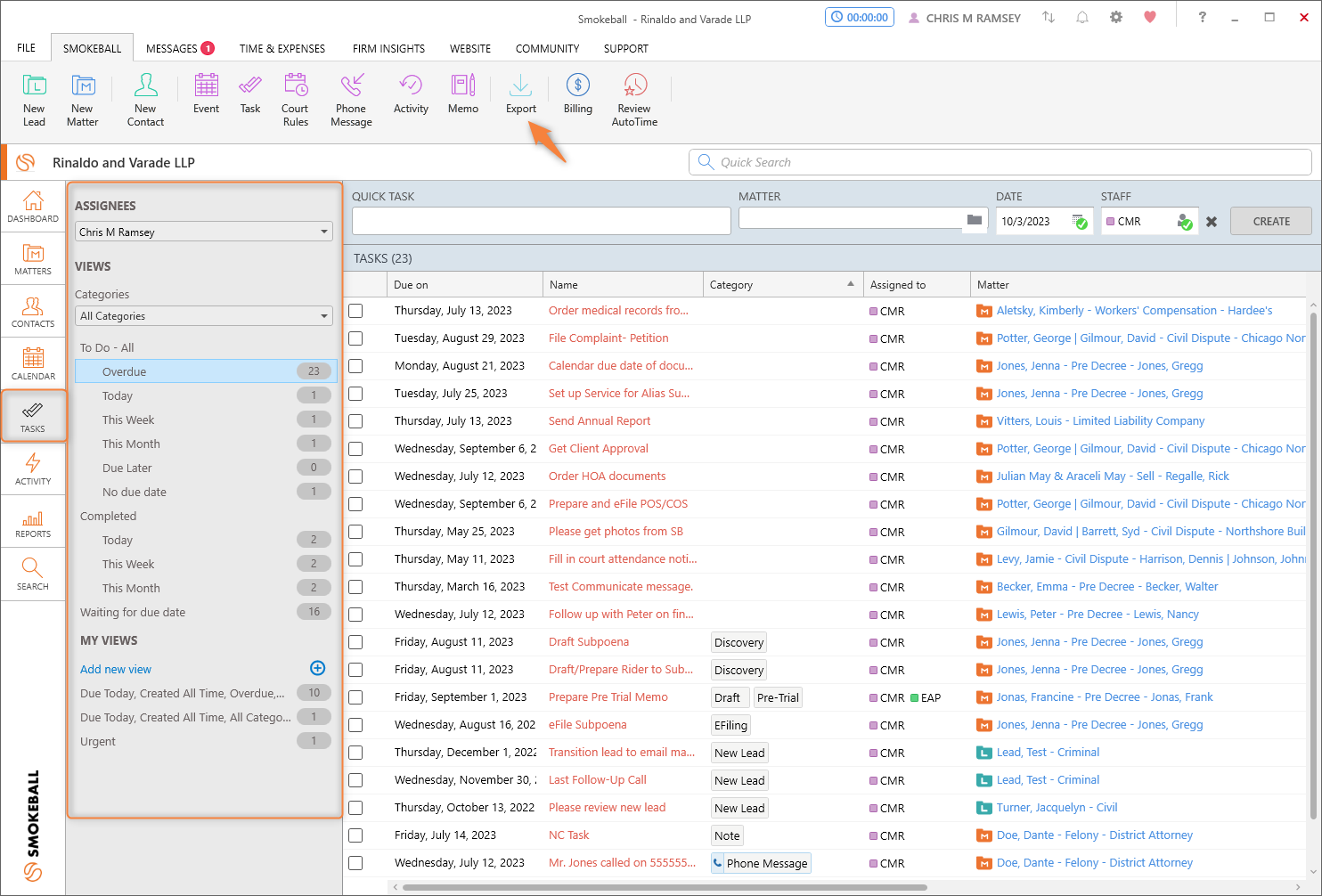Screen dimensions: 1322x896
Task: Click the Quick Task input field
Action: pos(542,221)
